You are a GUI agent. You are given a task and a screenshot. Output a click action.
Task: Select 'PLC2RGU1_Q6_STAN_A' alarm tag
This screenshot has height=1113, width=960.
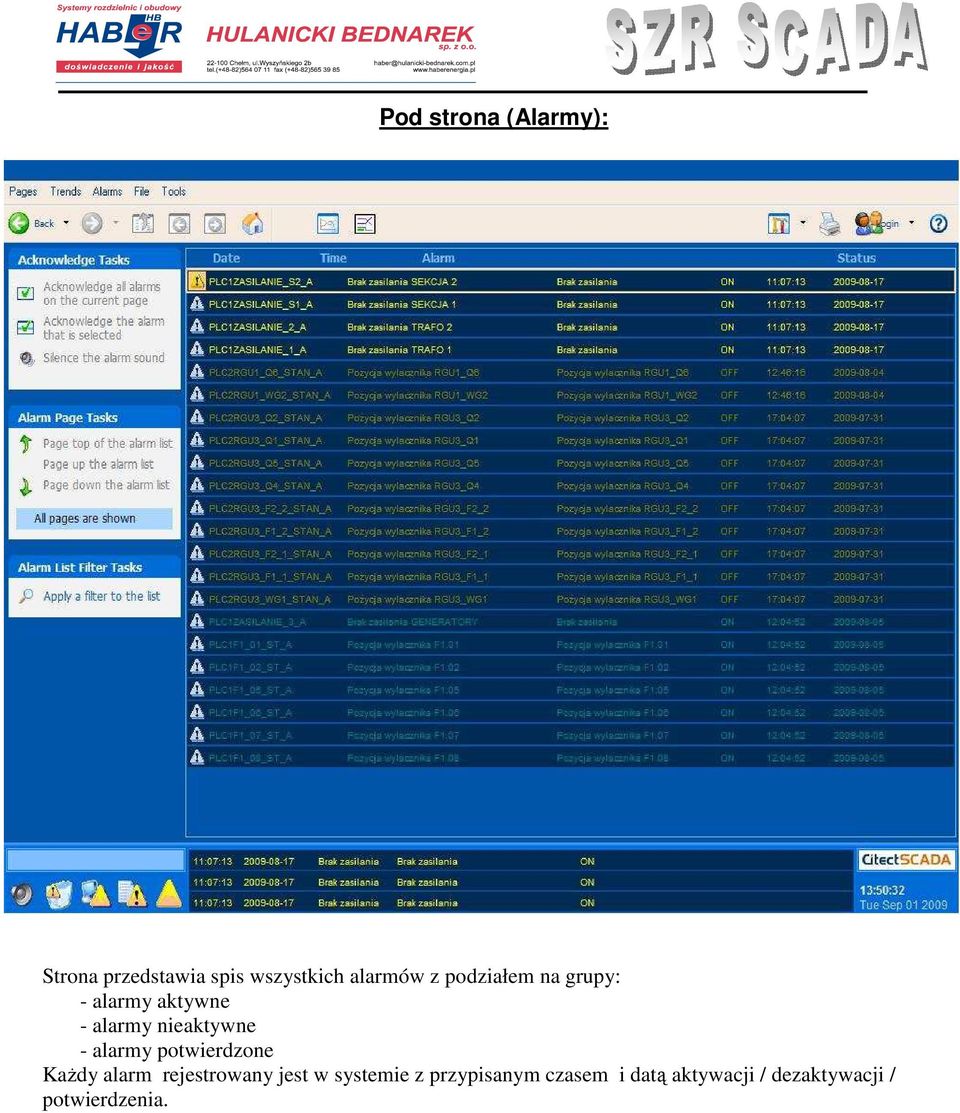pos(266,373)
